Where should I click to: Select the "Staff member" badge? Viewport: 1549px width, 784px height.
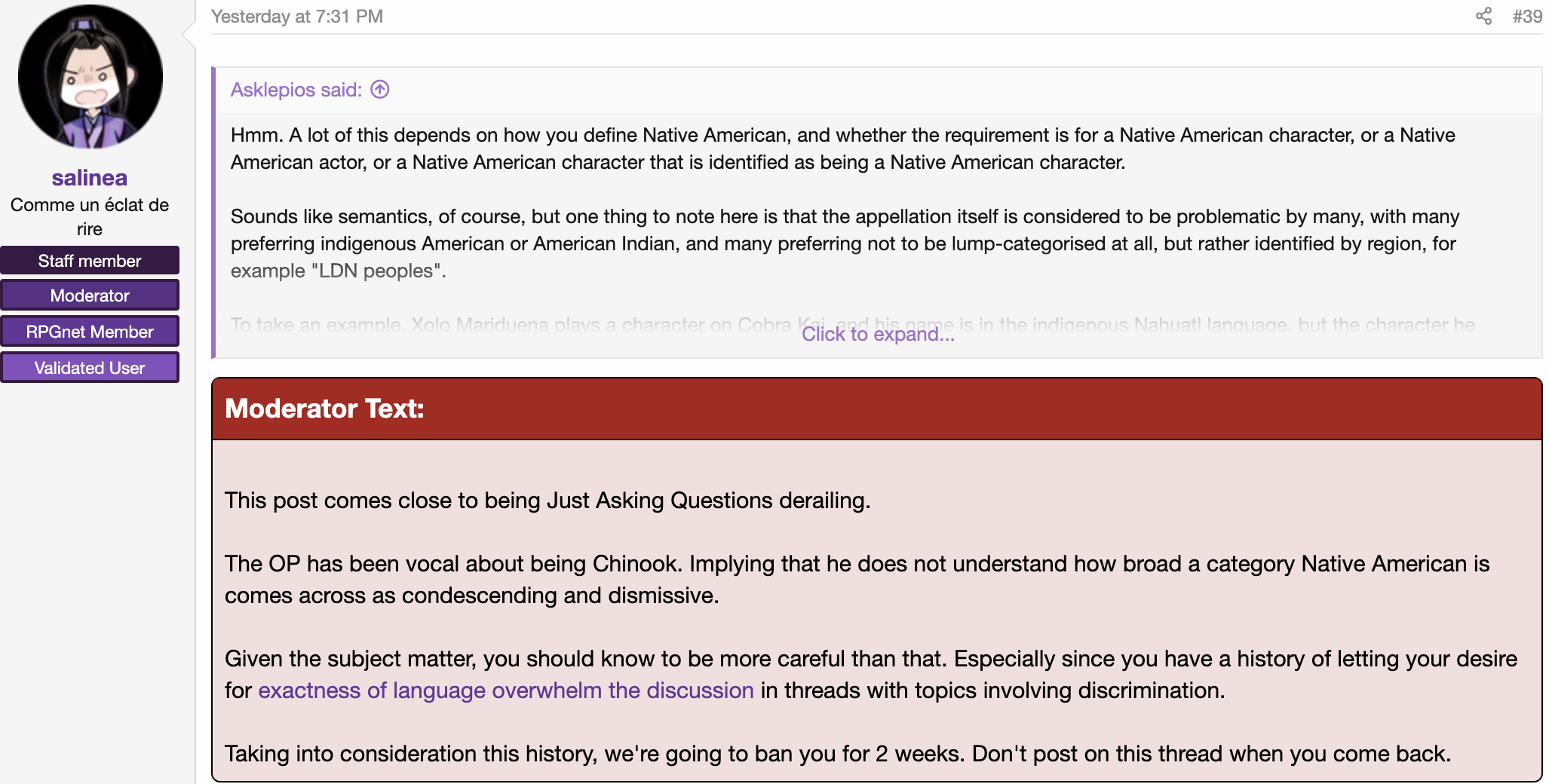tap(90, 261)
